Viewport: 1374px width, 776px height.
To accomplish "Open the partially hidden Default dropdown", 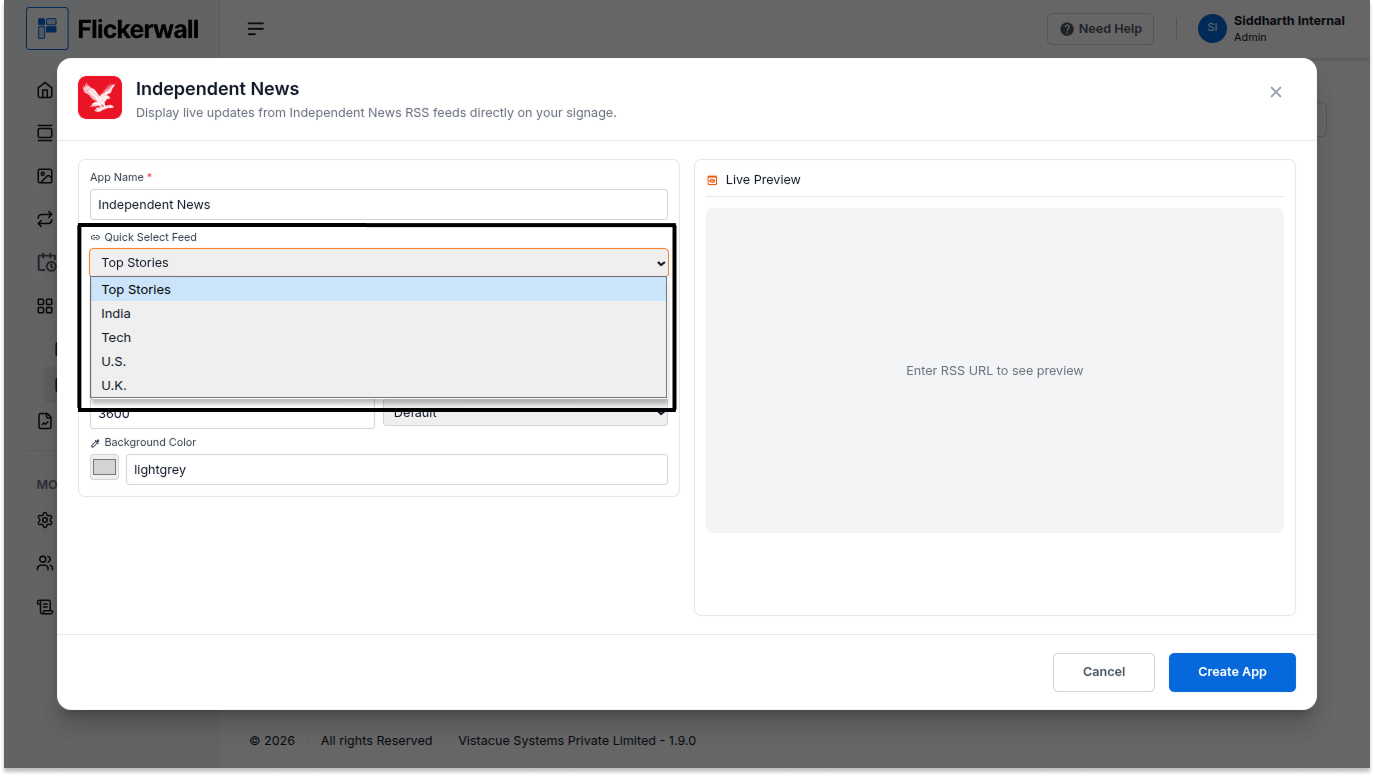I will [525, 413].
